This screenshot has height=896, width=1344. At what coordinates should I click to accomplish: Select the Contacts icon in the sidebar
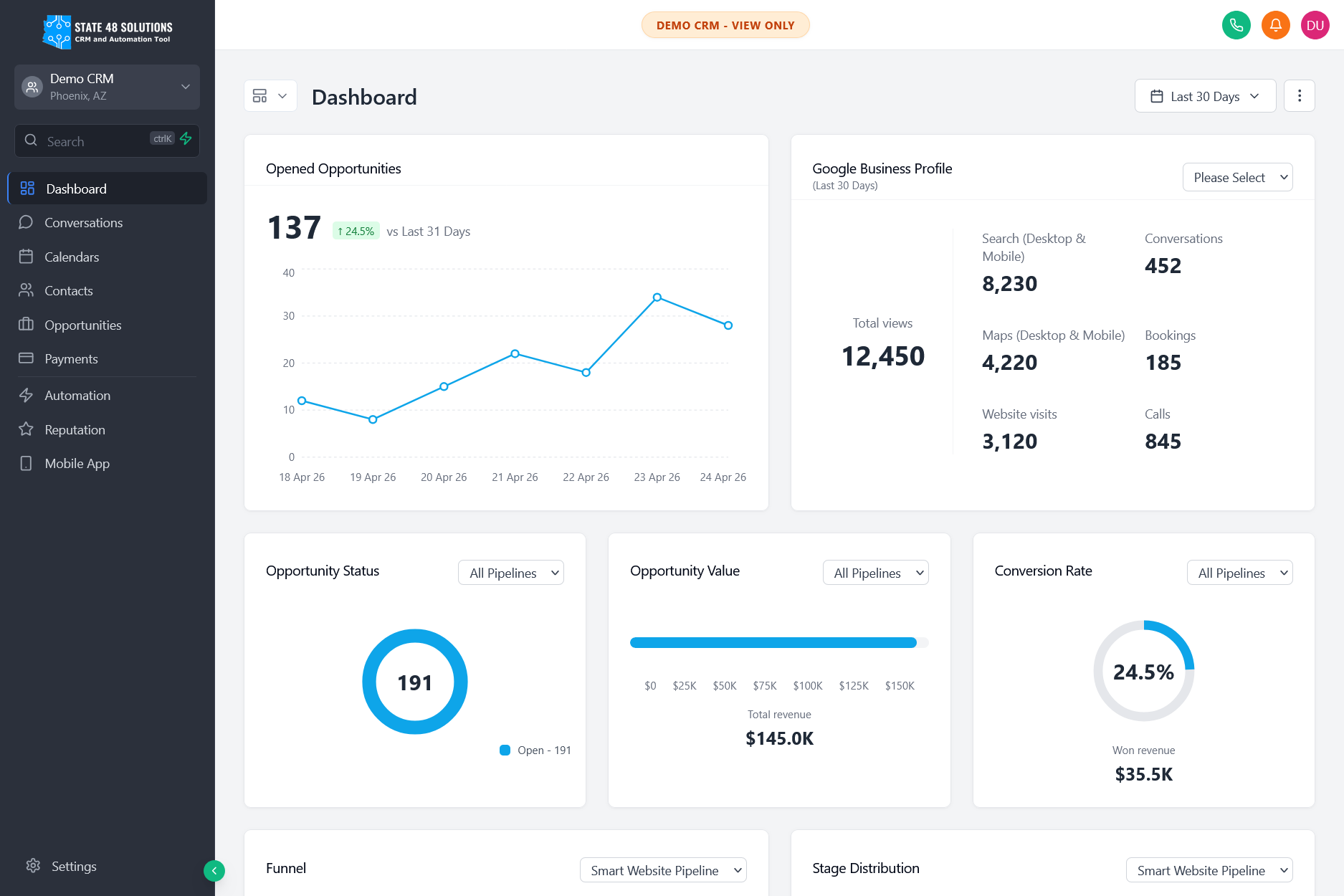tap(27, 290)
